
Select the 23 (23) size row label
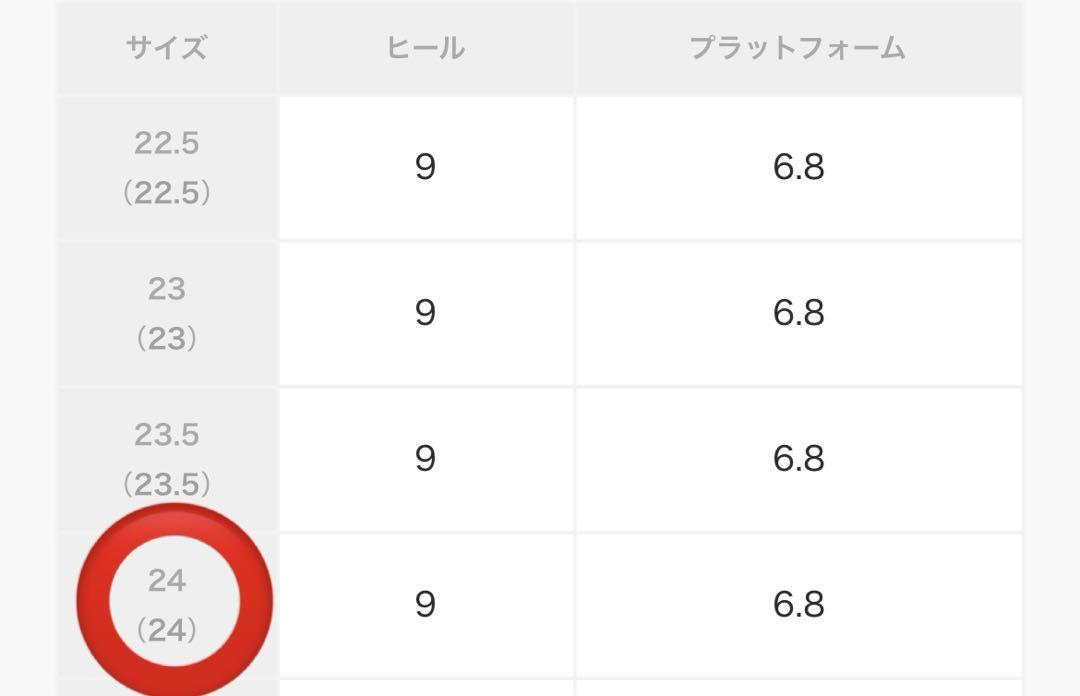pos(167,314)
